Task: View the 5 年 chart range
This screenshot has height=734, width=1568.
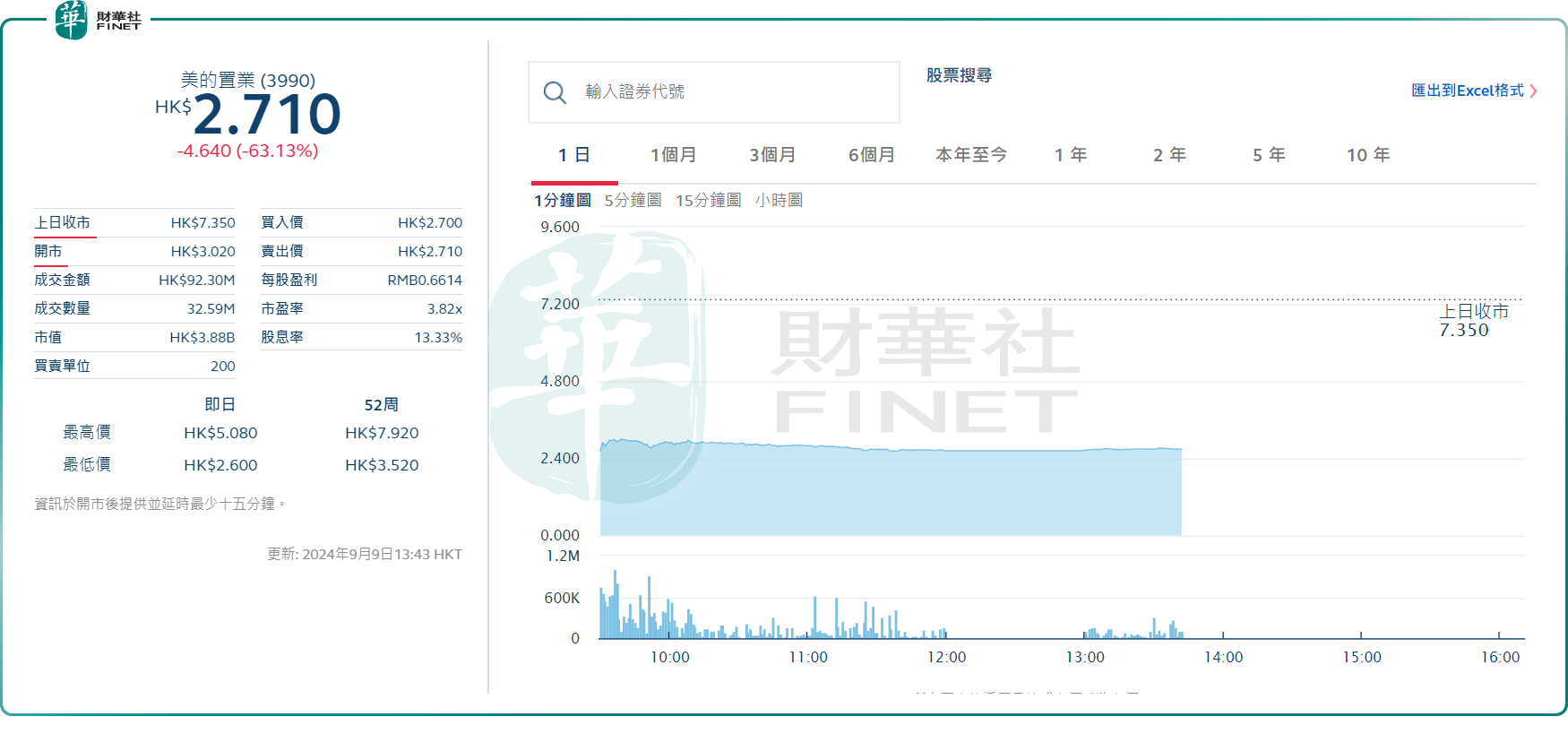Action: (1269, 155)
